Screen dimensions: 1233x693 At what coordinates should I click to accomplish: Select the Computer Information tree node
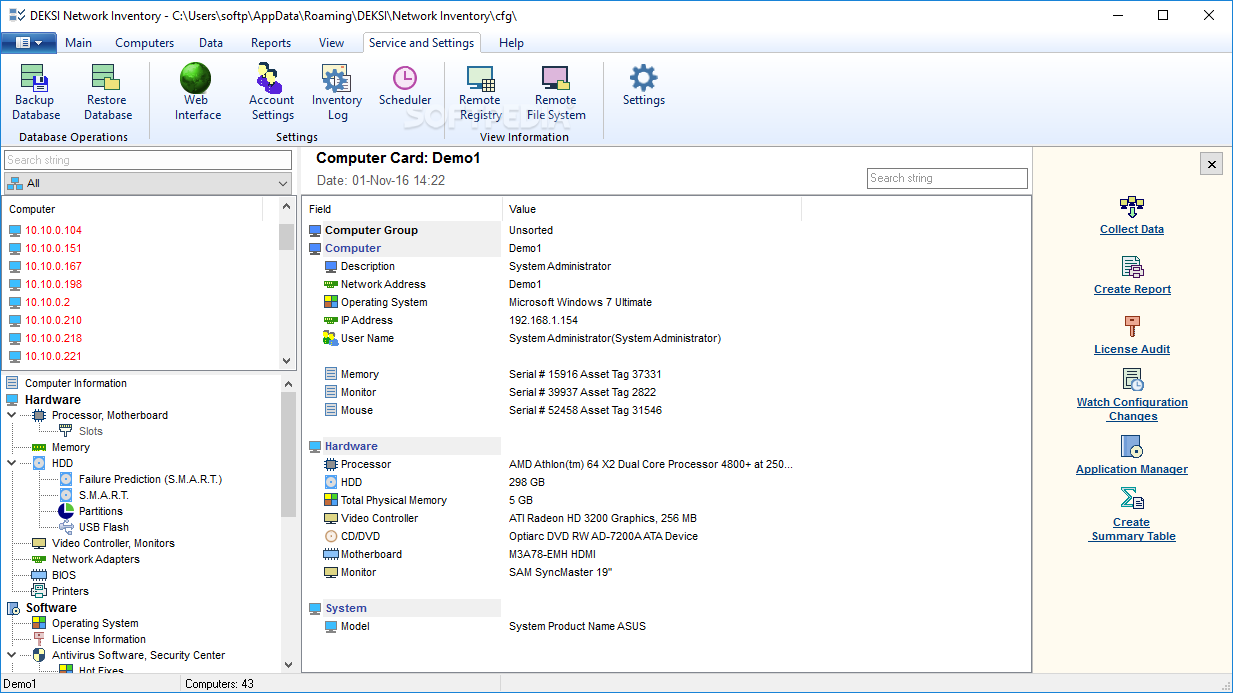click(75, 383)
